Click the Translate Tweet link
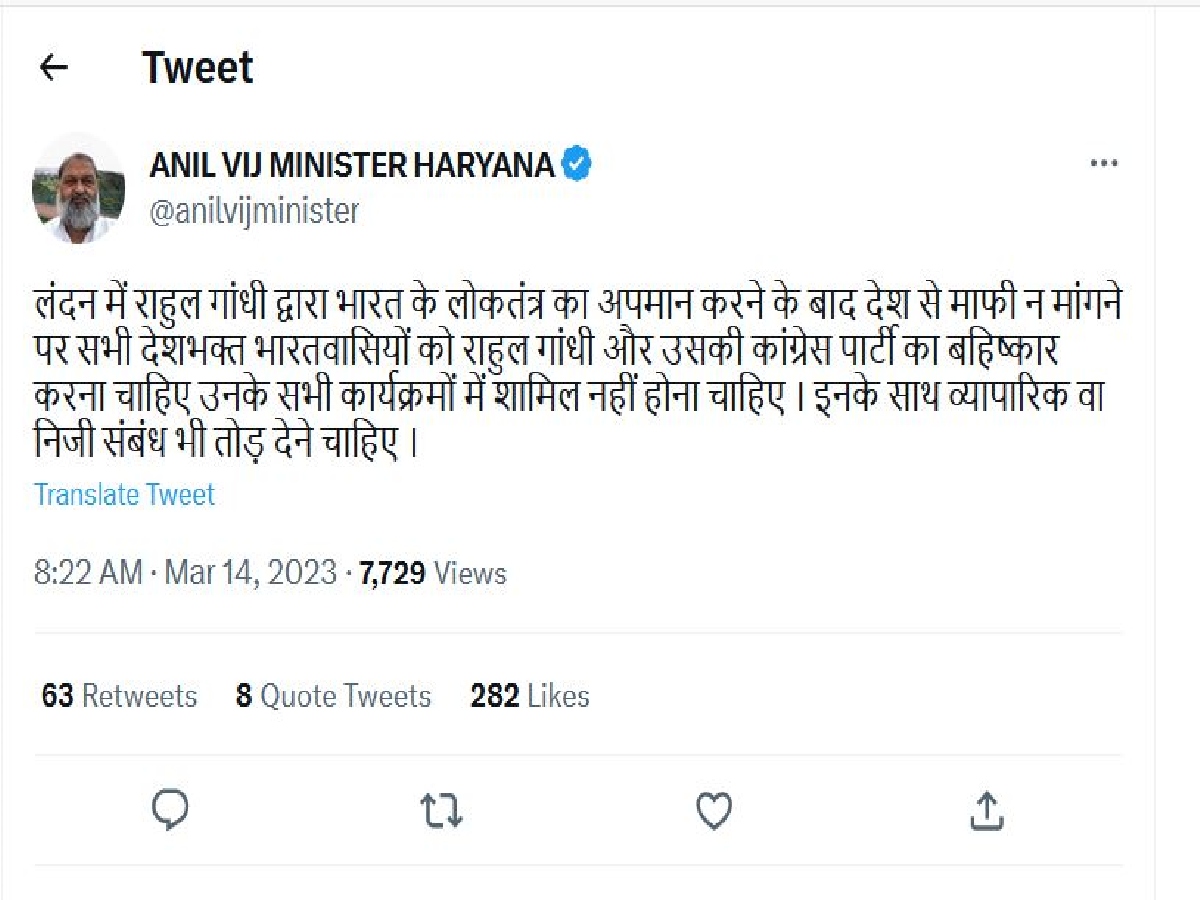 point(124,494)
